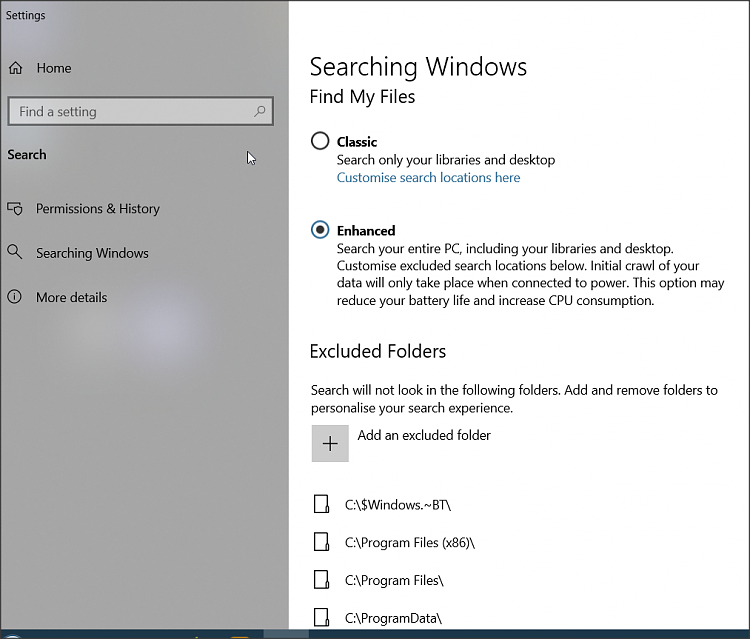Click the Excluded Folders heading
Screen dimensions: 750x639
click(378, 351)
